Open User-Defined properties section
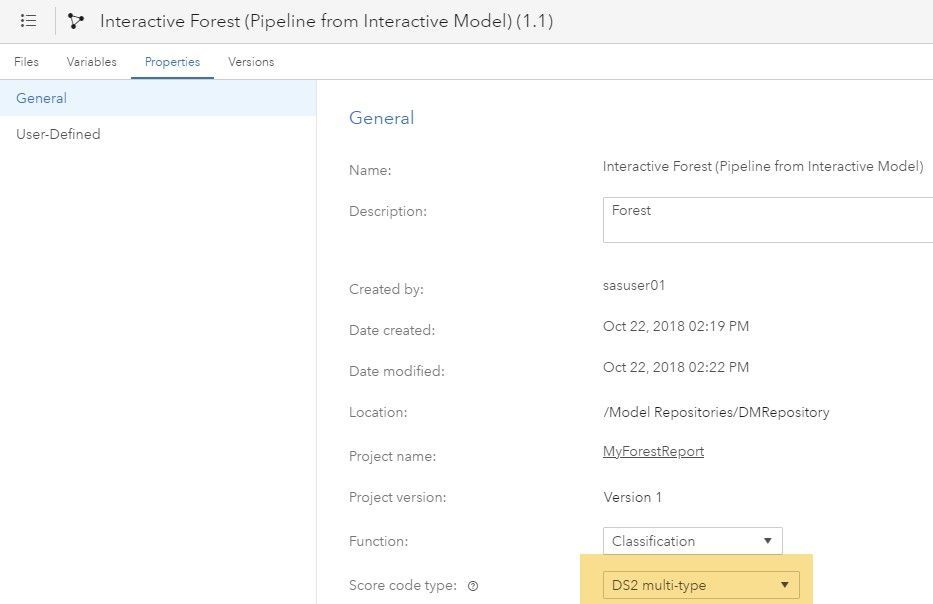Viewport: 933px width, 604px height. pyautogui.click(x=58, y=134)
